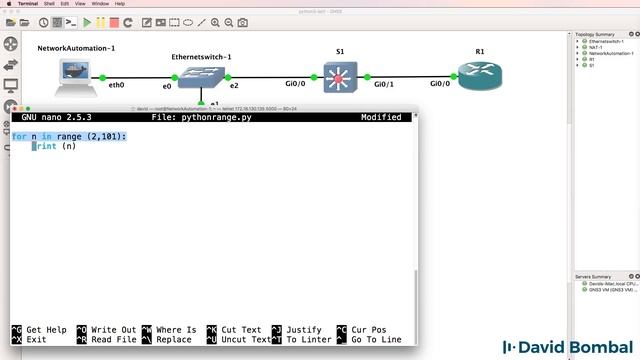Select the add note tool
This screenshot has width=640, height=360.
click(x=147, y=22)
